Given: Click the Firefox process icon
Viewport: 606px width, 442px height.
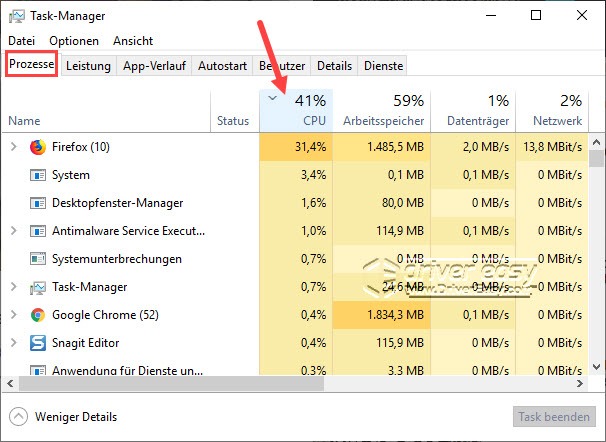Looking at the screenshot, I should (37, 147).
